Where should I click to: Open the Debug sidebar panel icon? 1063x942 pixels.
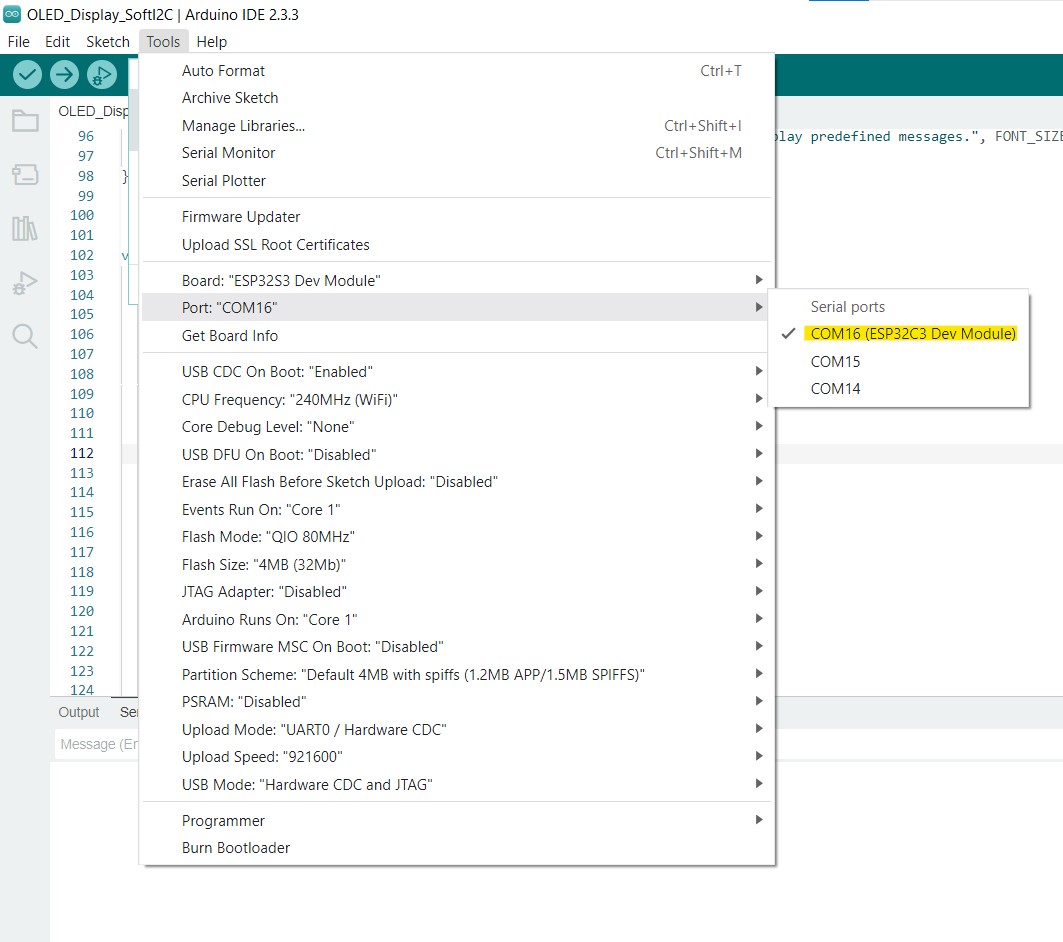click(x=25, y=283)
